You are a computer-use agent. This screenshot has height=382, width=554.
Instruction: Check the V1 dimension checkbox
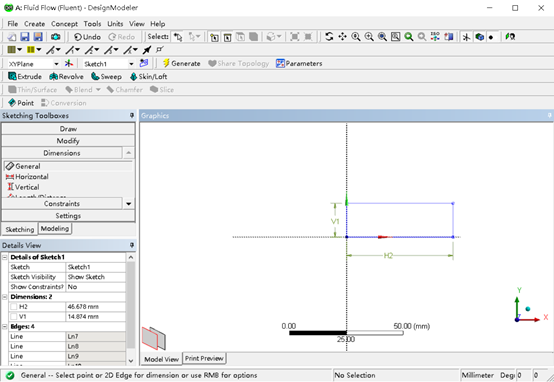14,317
